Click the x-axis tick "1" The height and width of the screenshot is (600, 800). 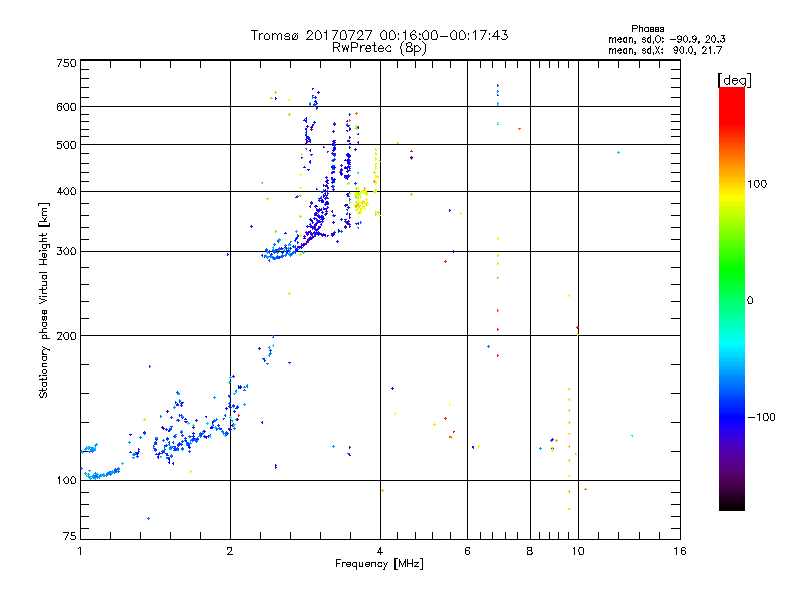point(80,551)
